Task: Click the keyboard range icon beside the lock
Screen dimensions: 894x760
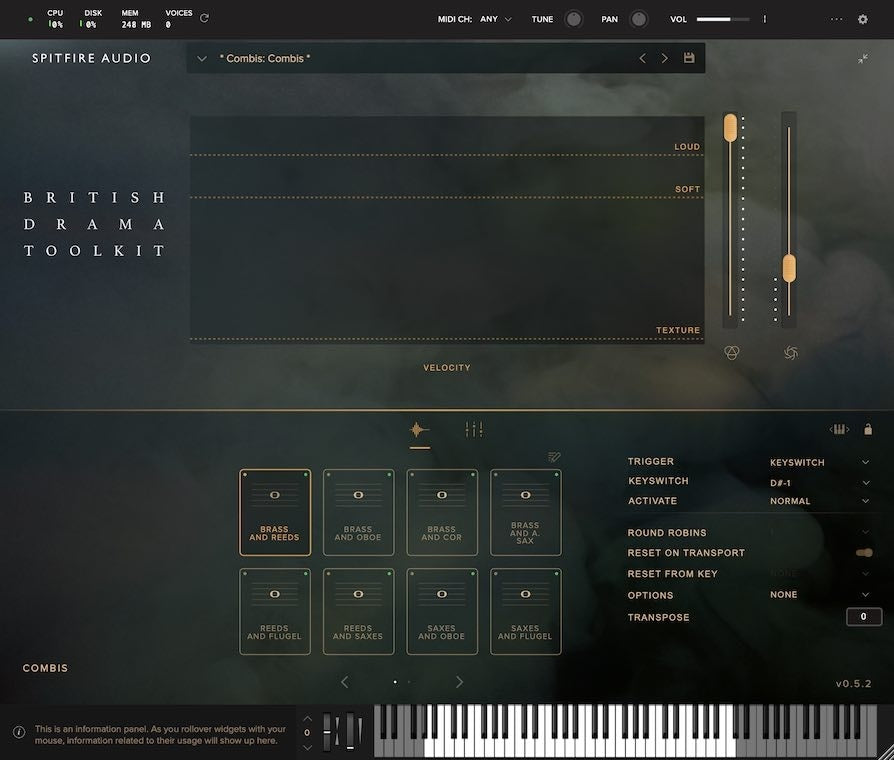Action: click(839, 429)
